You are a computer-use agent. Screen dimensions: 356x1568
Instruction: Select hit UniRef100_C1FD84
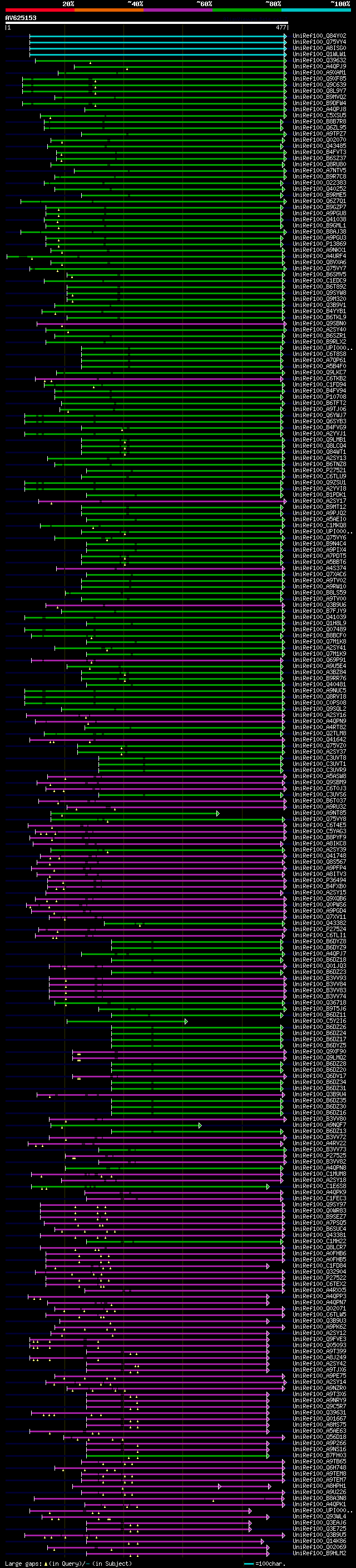click(319, 1266)
